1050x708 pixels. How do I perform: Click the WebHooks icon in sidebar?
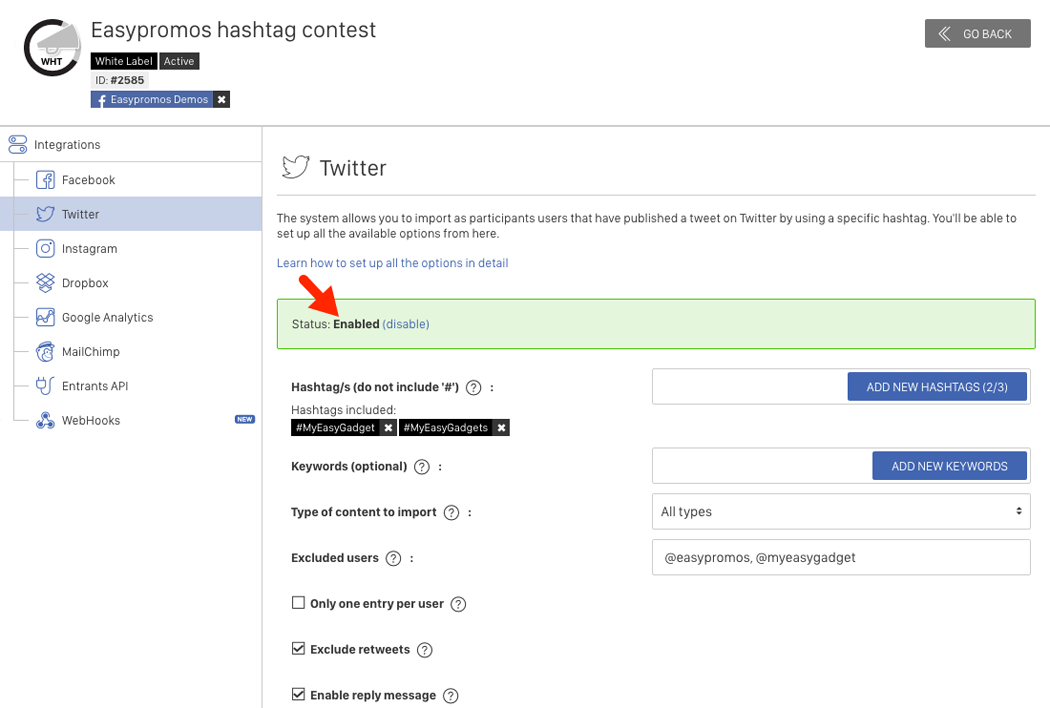point(45,420)
